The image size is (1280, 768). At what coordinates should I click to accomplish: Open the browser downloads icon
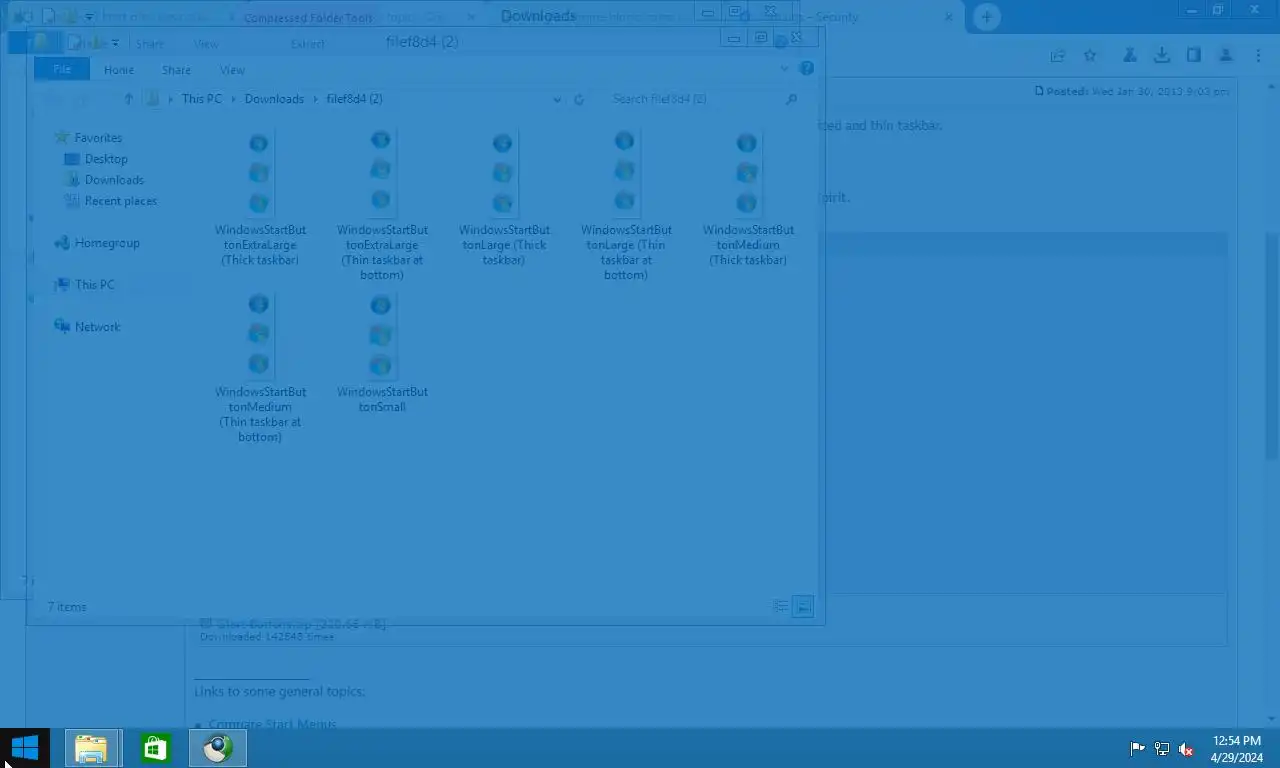1161,55
